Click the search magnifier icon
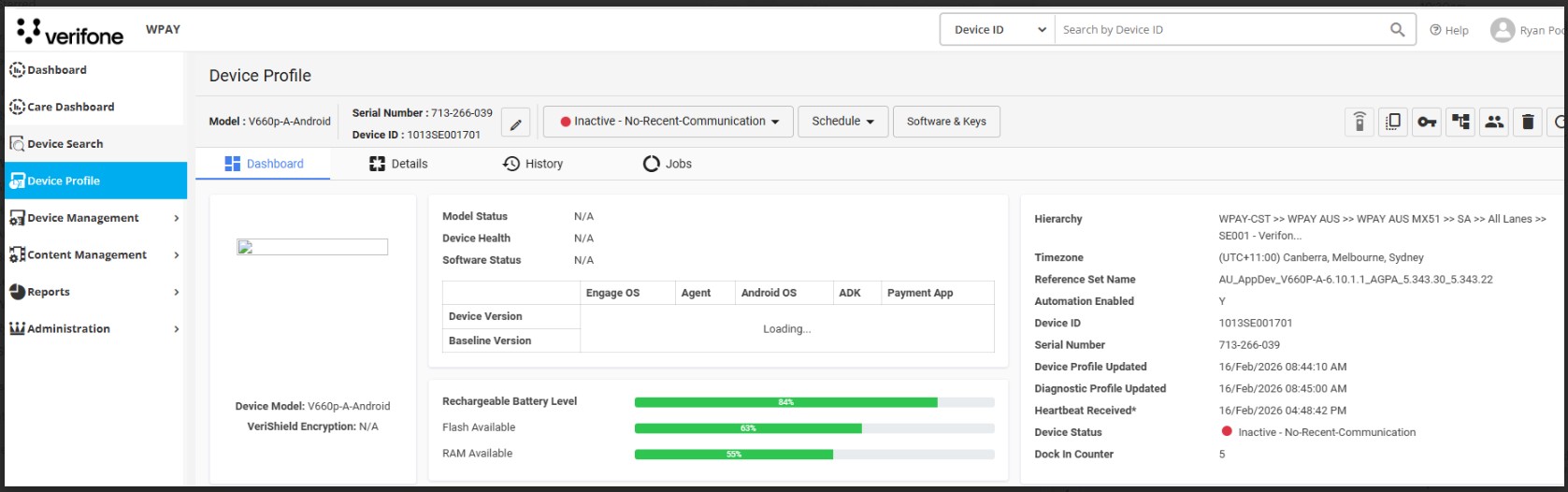Image resolution: width=1568 pixels, height=492 pixels. 1397,30
